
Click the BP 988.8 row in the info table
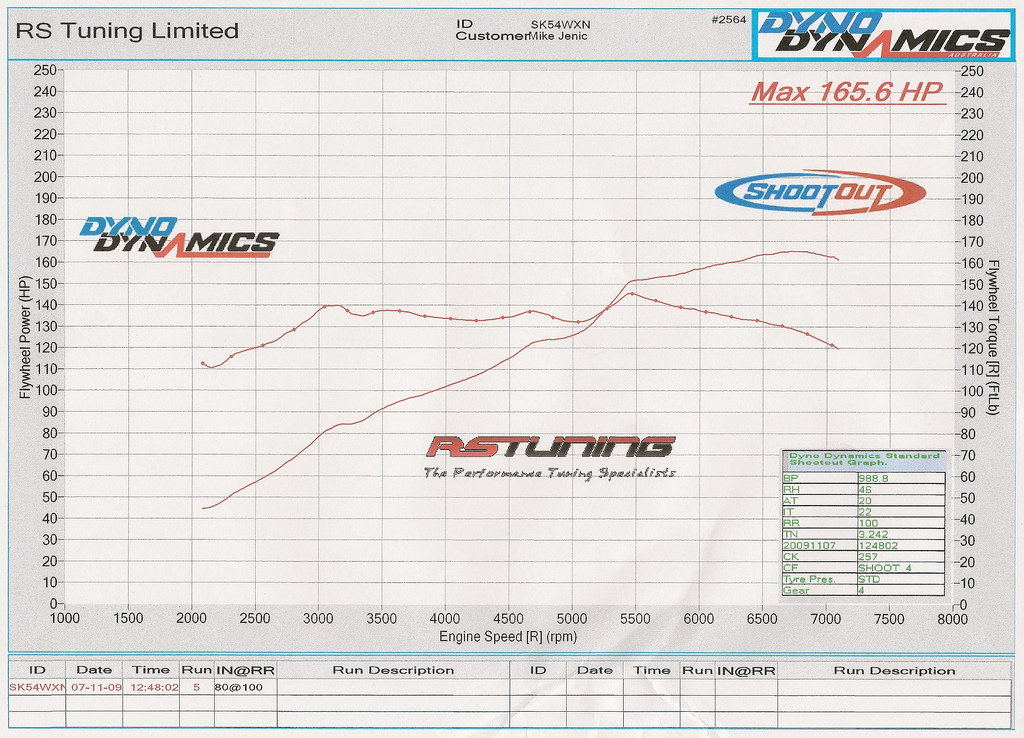[863, 478]
